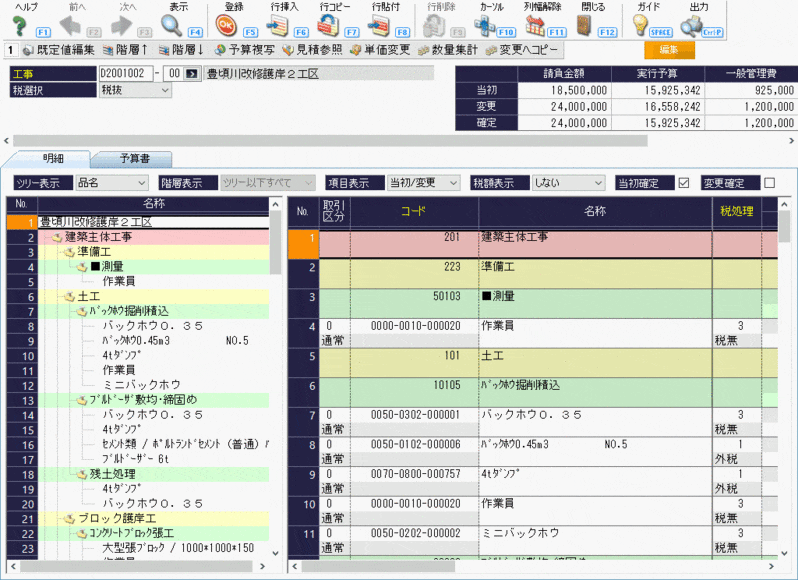
Task: Click the 次へ forward arrow icon
Action: coord(121,25)
